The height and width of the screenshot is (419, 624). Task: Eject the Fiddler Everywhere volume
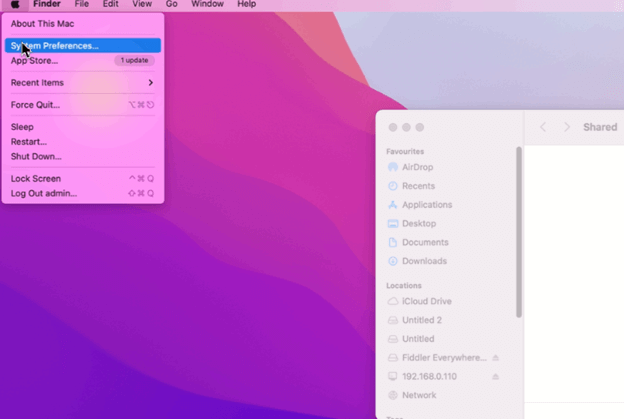pyautogui.click(x=495, y=358)
